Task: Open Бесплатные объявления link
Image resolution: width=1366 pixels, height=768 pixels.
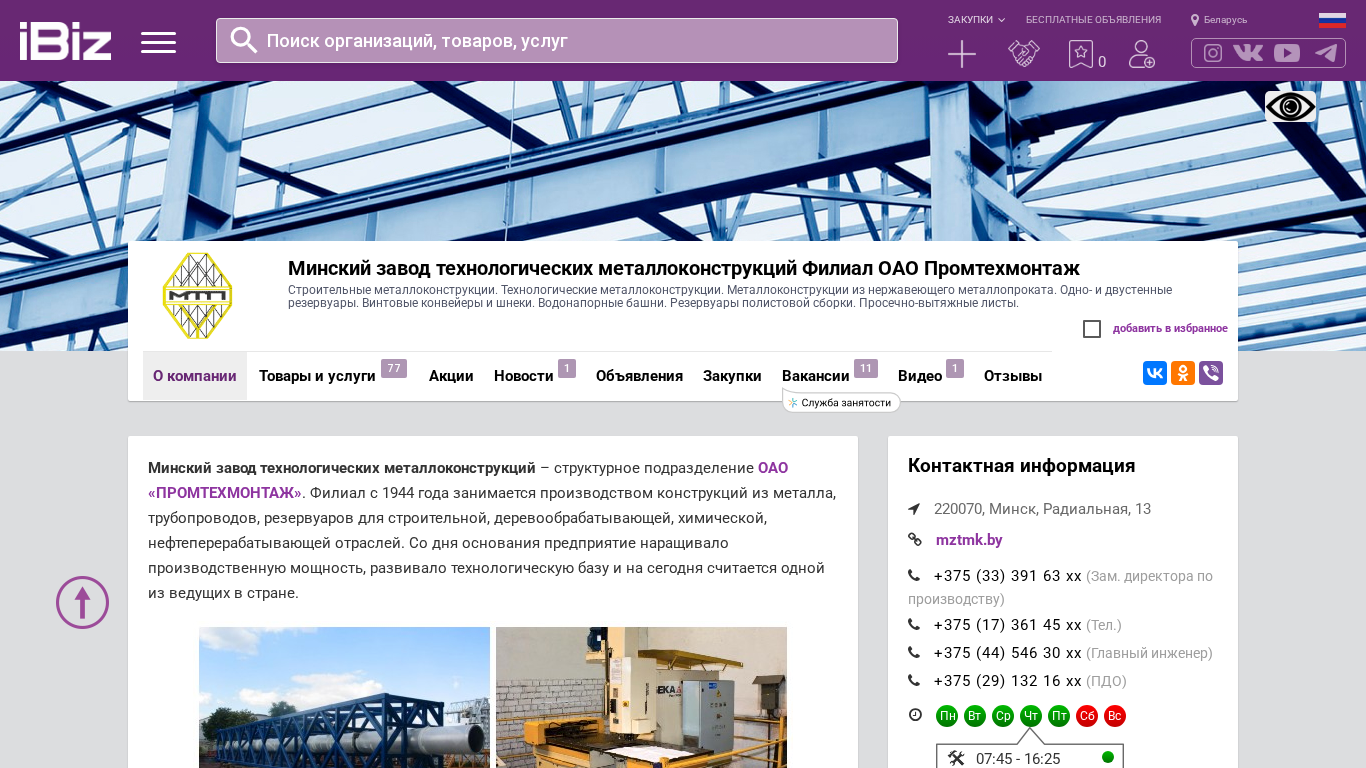Action: [x=1093, y=20]
